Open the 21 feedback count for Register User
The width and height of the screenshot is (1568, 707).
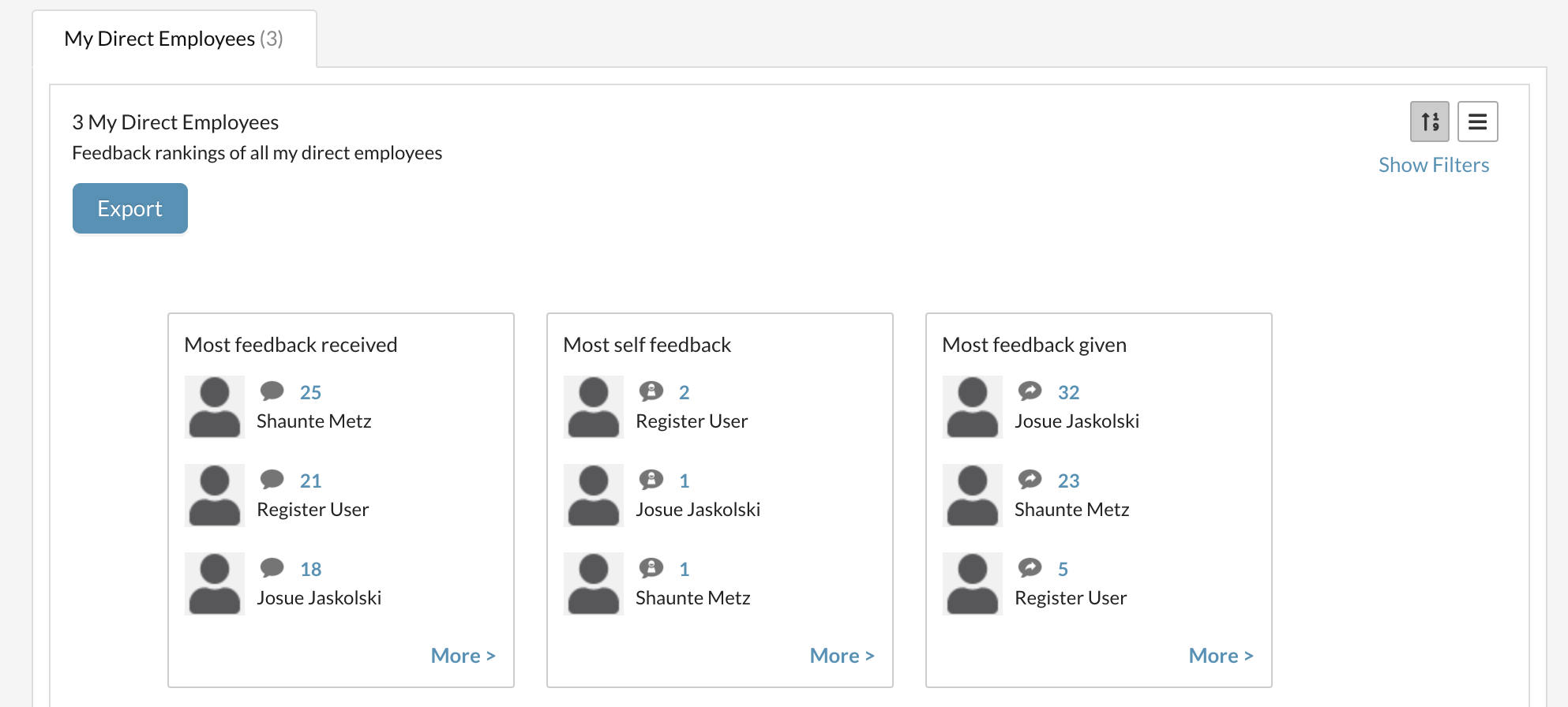point(310,481)
